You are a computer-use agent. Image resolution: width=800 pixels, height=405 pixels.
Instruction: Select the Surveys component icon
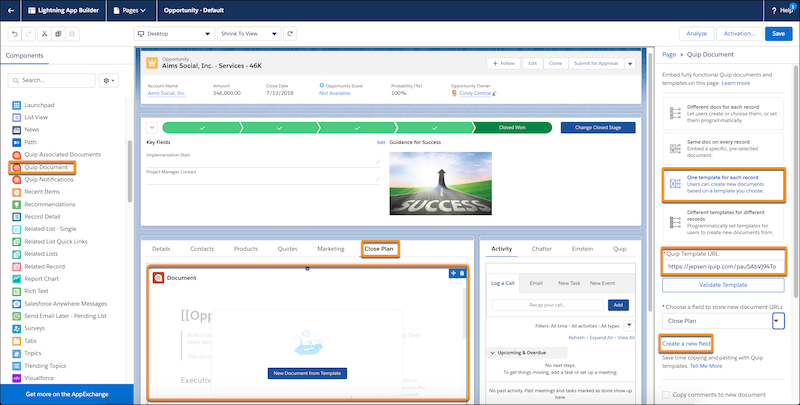(16, 328)
